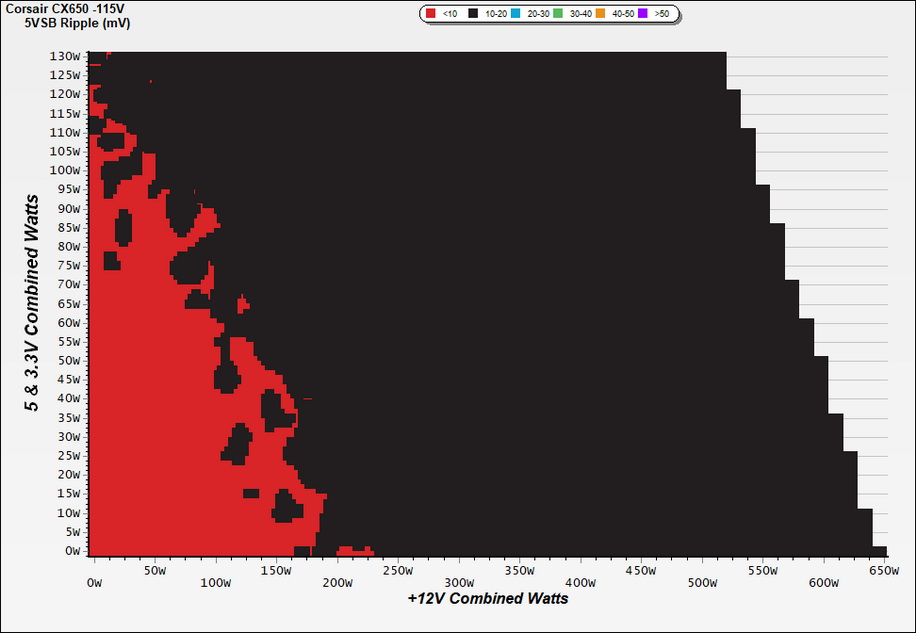The width and height of the screenshot is (916, 633).
Task: Click the black 10-20 legend swatch
Action: click(473, 13)
